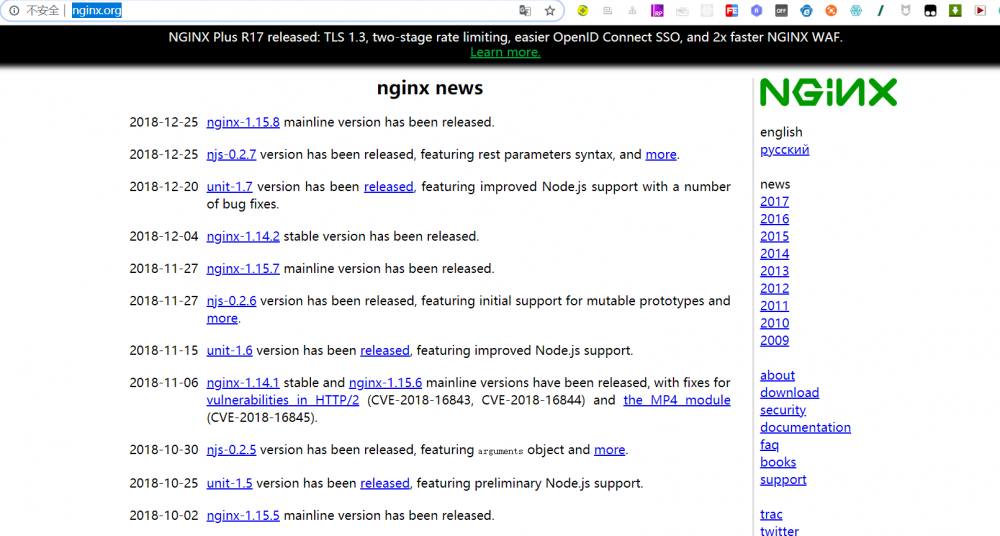Open the njs-0.2.6 link
1000x536 pixels.
pyautogui.click(x=231, y=301)
